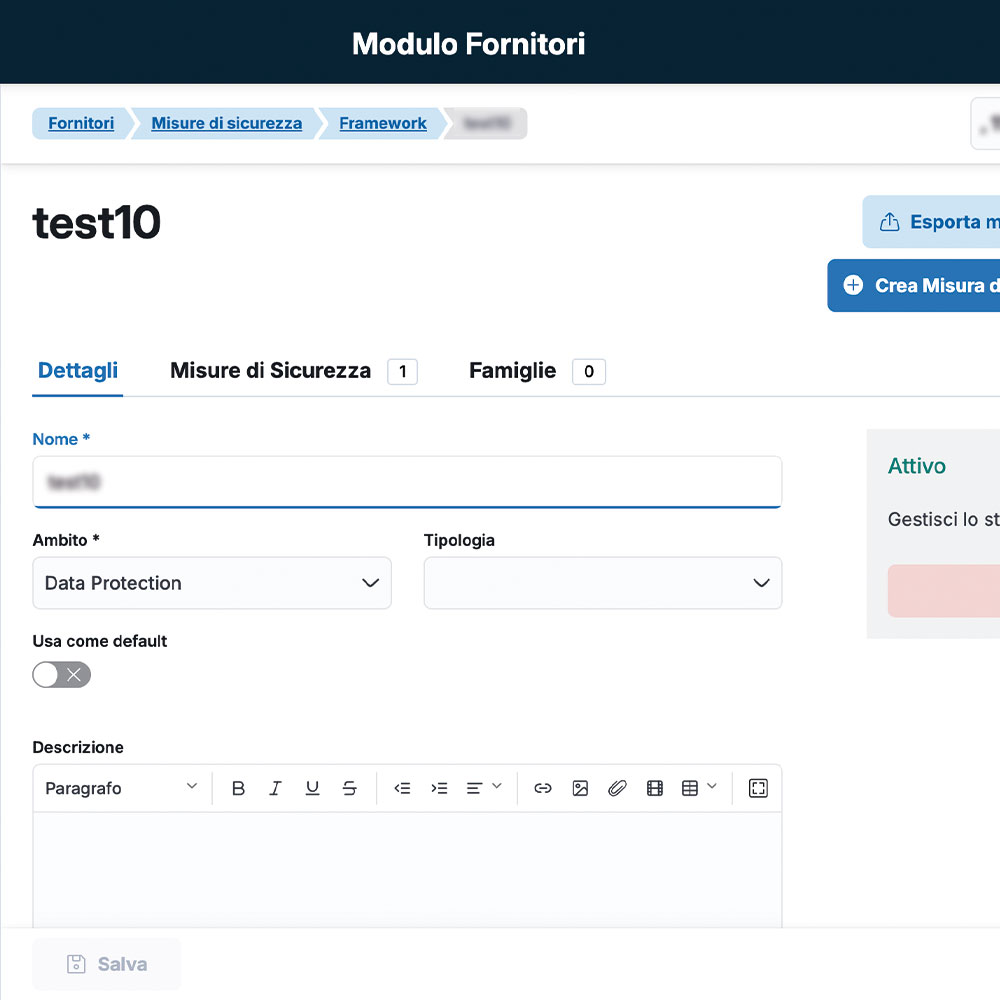
Task: Increase the indent in the editor
Action: tap(439, 789)
